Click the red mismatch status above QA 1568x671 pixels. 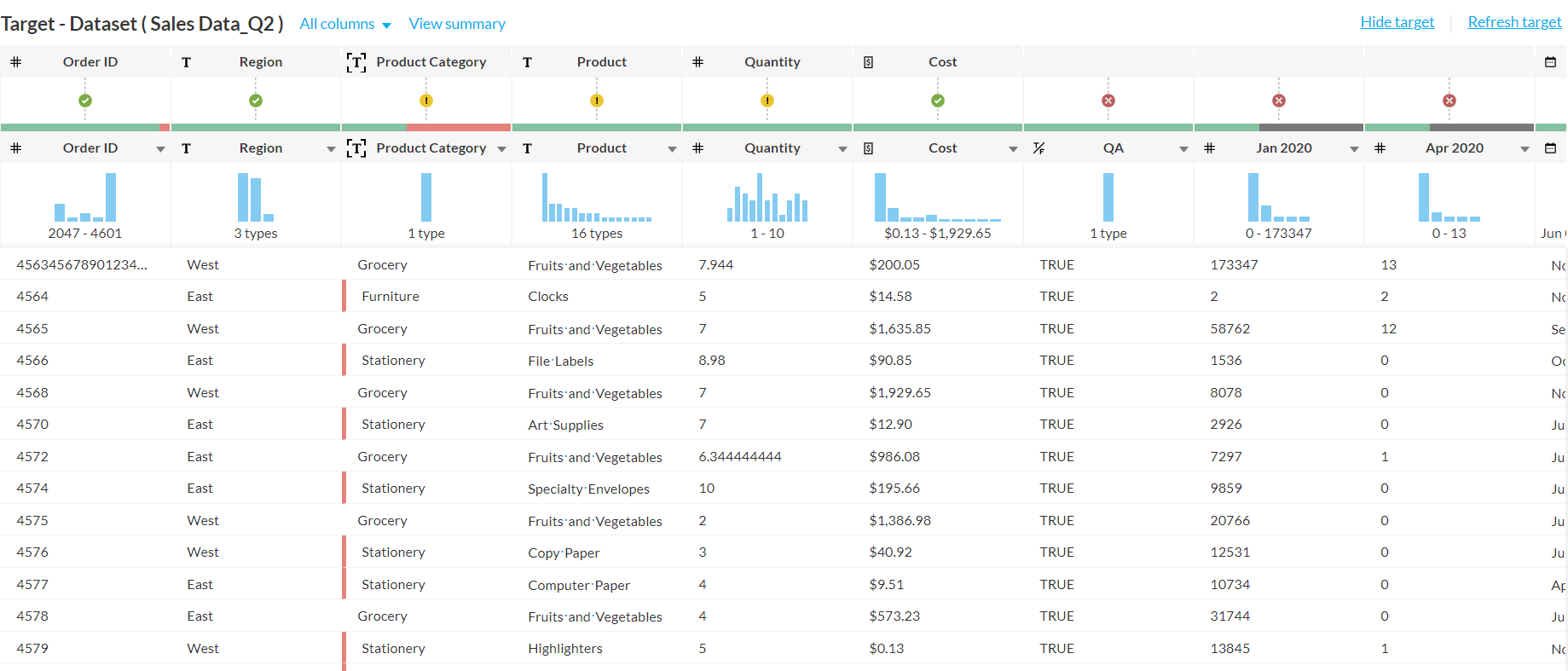[1108, 101]
